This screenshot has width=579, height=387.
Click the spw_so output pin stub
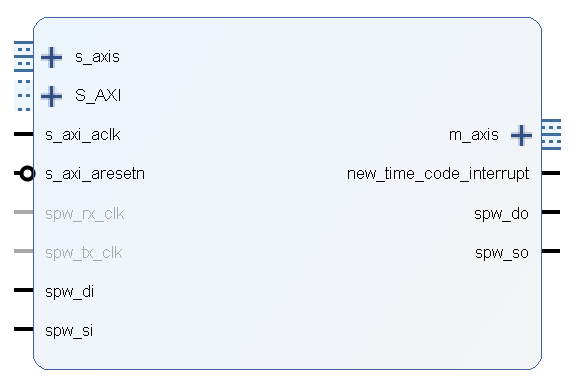pyautogui.click(x=551, y=251)
